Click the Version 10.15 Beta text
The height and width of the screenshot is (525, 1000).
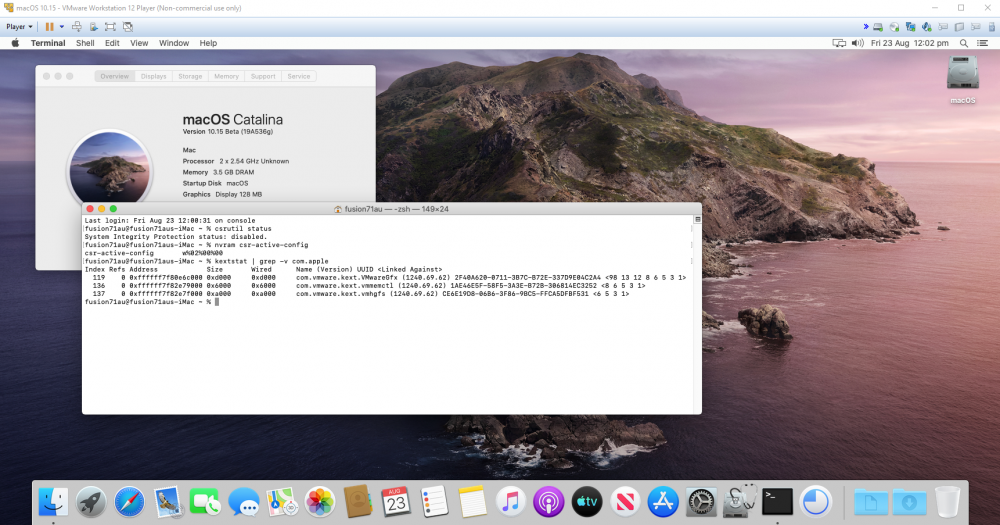228,131
